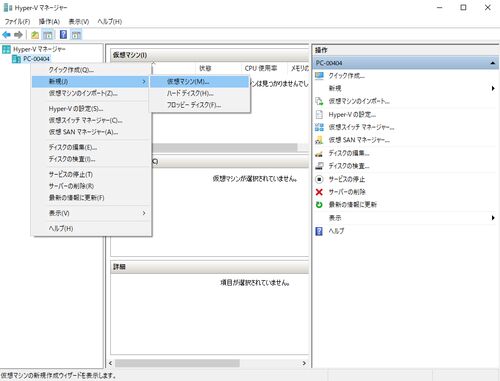Click bottom horizontal scrollbar thumb

[177, 363]
